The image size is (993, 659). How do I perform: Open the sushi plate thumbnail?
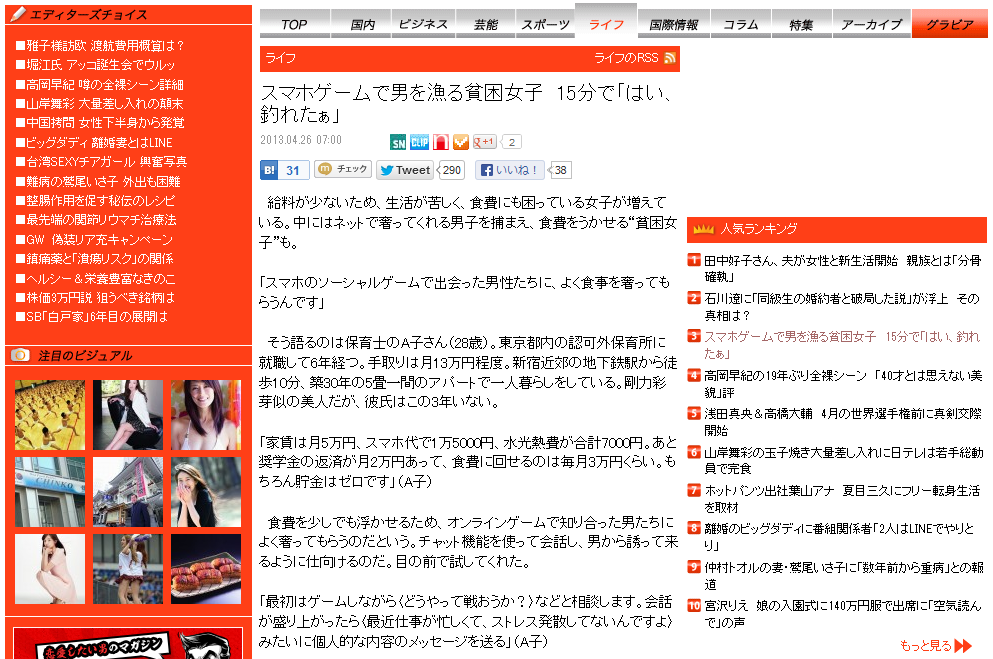[x=206, y=569]
